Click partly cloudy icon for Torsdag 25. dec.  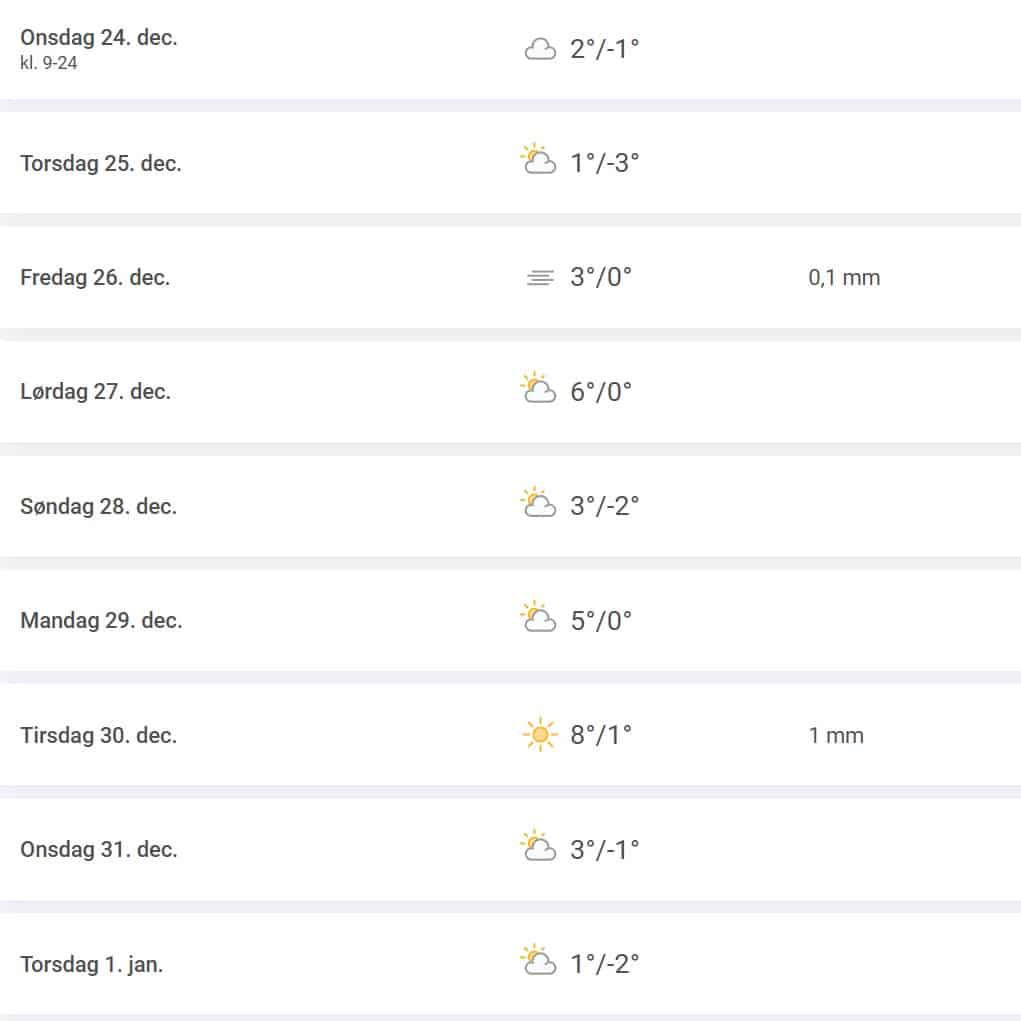[539, 161]
